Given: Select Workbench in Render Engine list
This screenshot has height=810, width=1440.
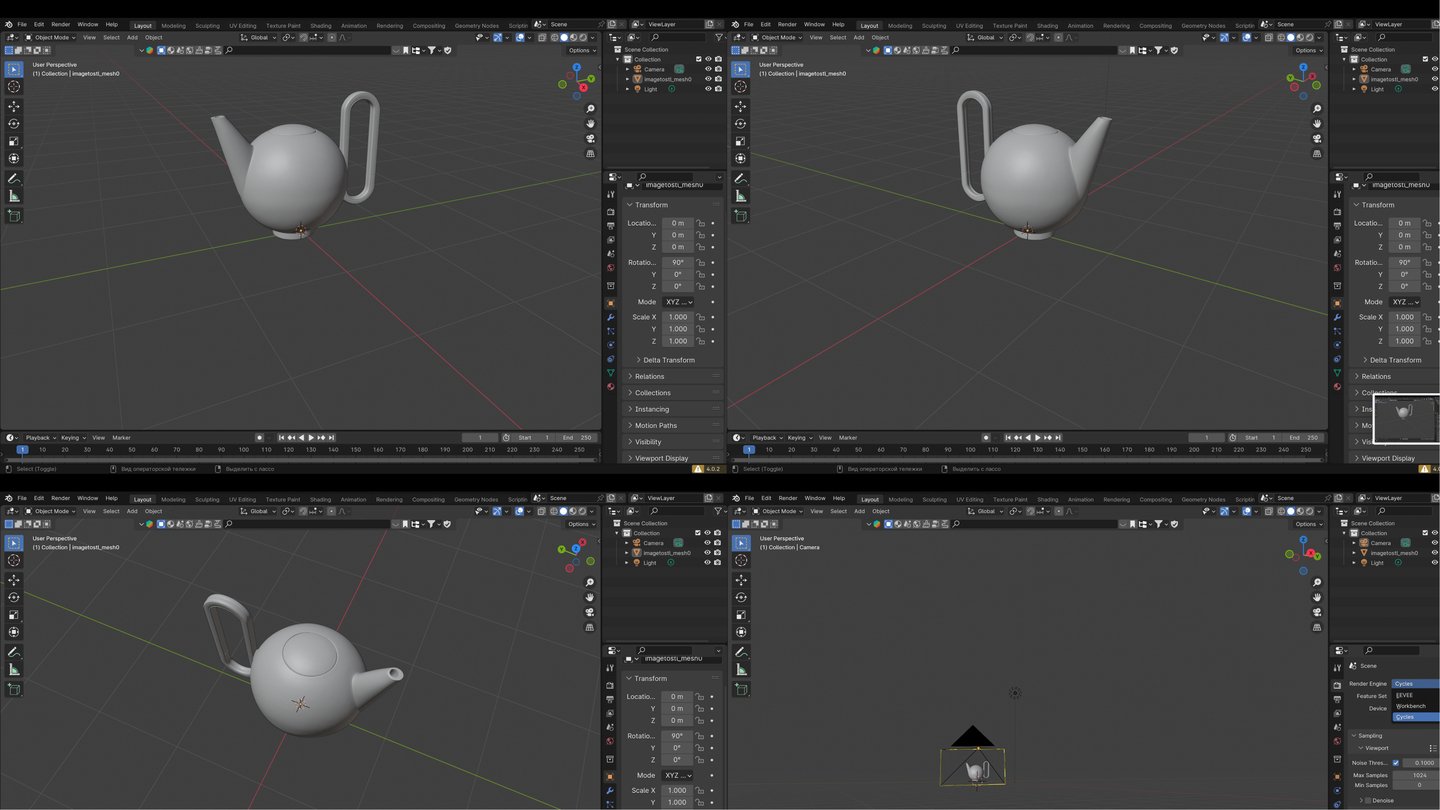Looking at the screenshot, I should pyautogui.click(x=1416, y=706).
